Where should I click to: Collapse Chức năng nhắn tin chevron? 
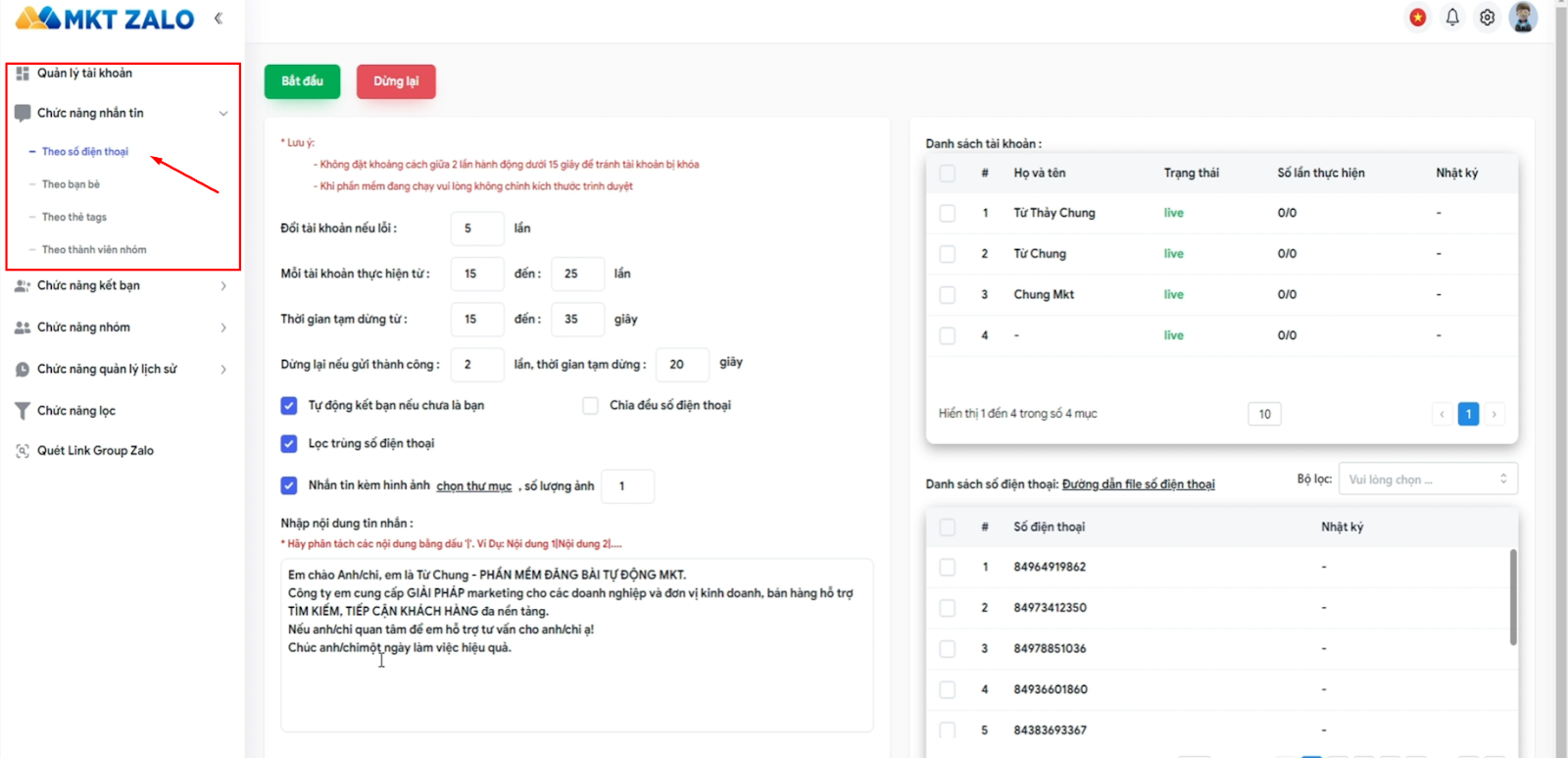[x=223, y=114]
